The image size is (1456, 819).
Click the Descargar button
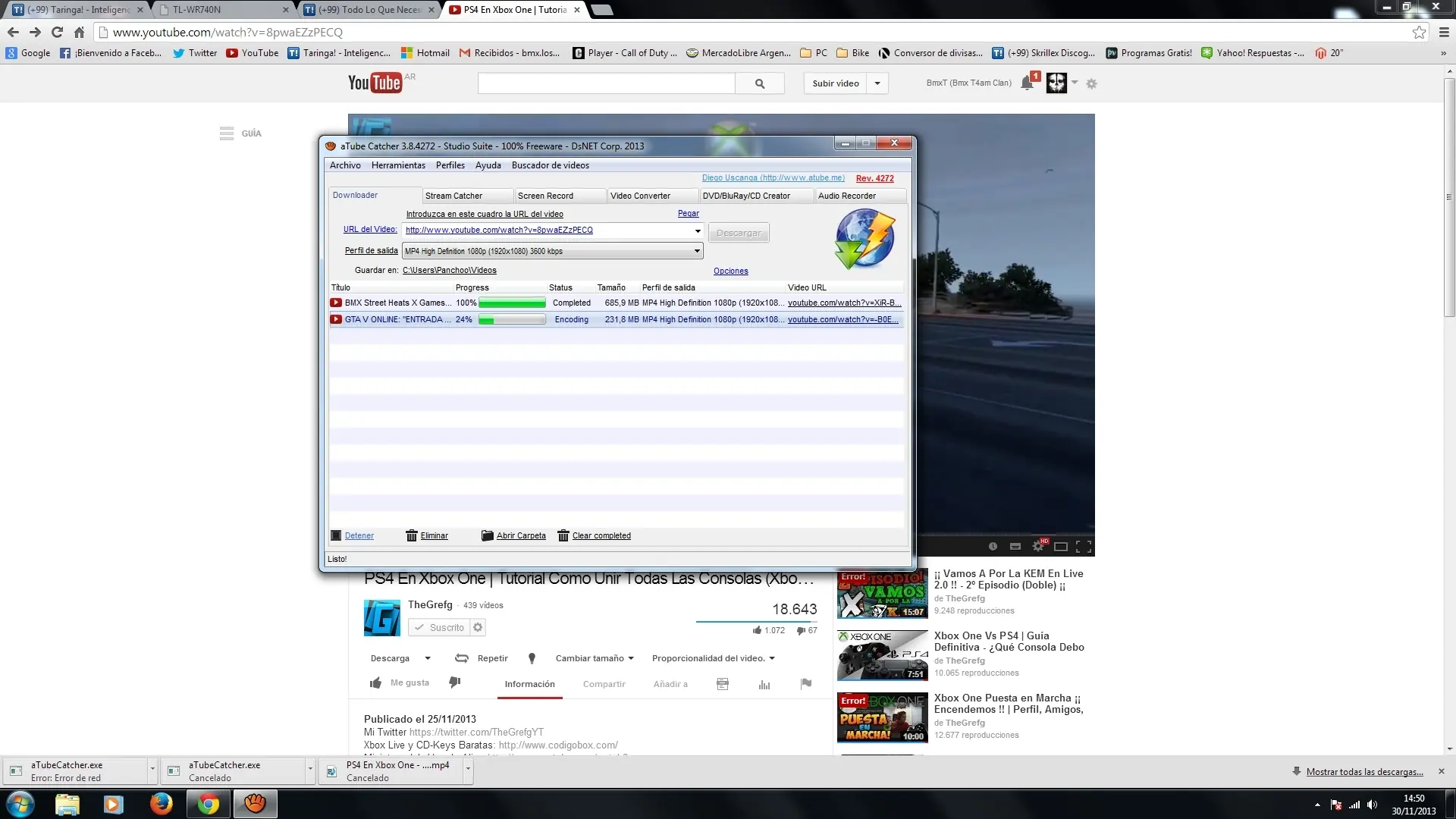point(739,233)
